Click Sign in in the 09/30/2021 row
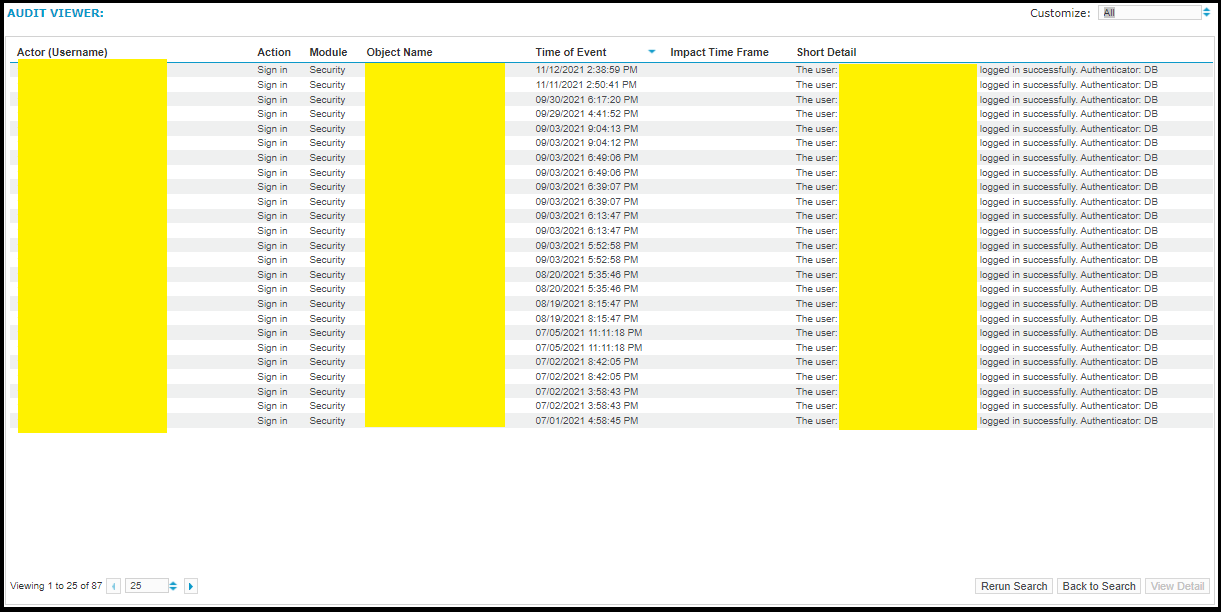This screenshot has height=612, width=1221. coord(272,99)
